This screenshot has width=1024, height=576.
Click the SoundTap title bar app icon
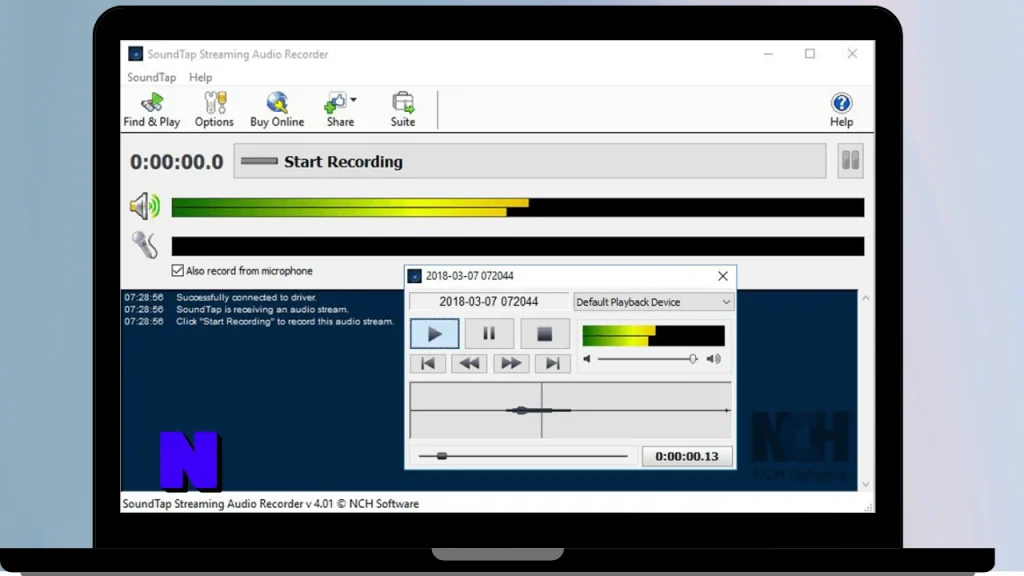coord(135,54)
